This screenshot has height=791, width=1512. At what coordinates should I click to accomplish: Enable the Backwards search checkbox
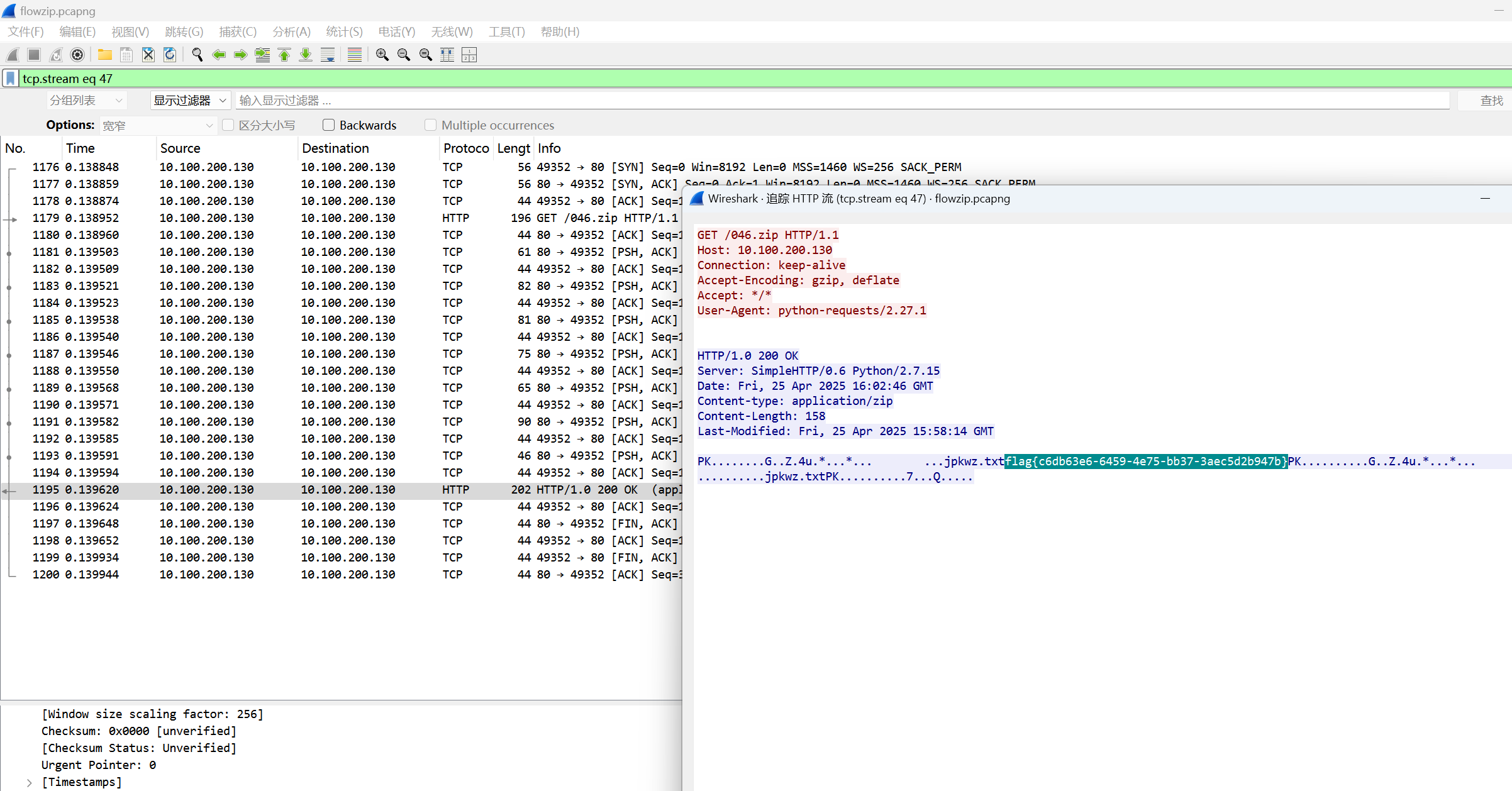(328, 125)
